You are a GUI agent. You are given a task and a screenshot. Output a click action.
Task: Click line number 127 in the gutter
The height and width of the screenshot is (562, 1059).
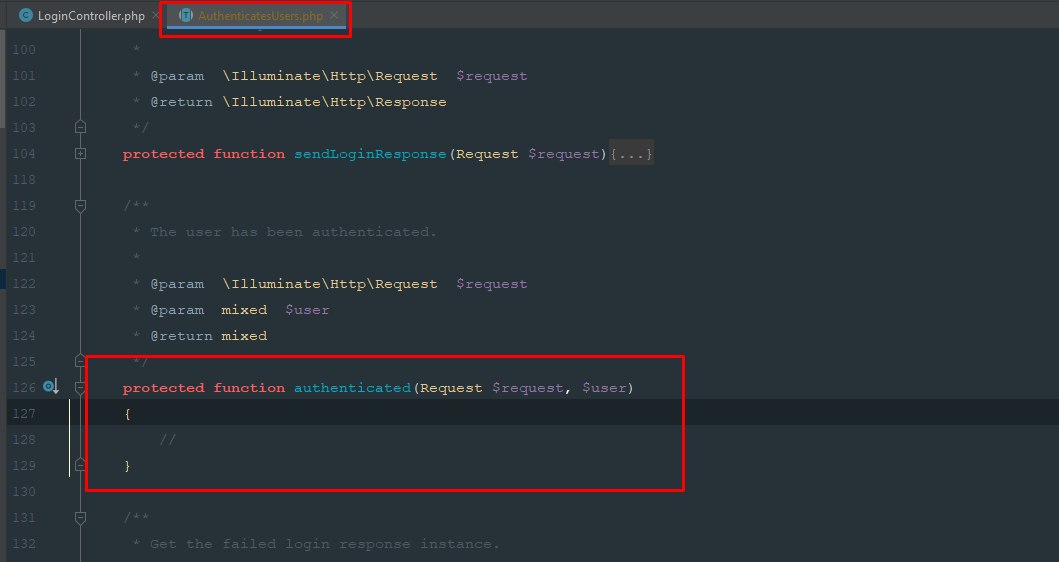coord(24,413)
